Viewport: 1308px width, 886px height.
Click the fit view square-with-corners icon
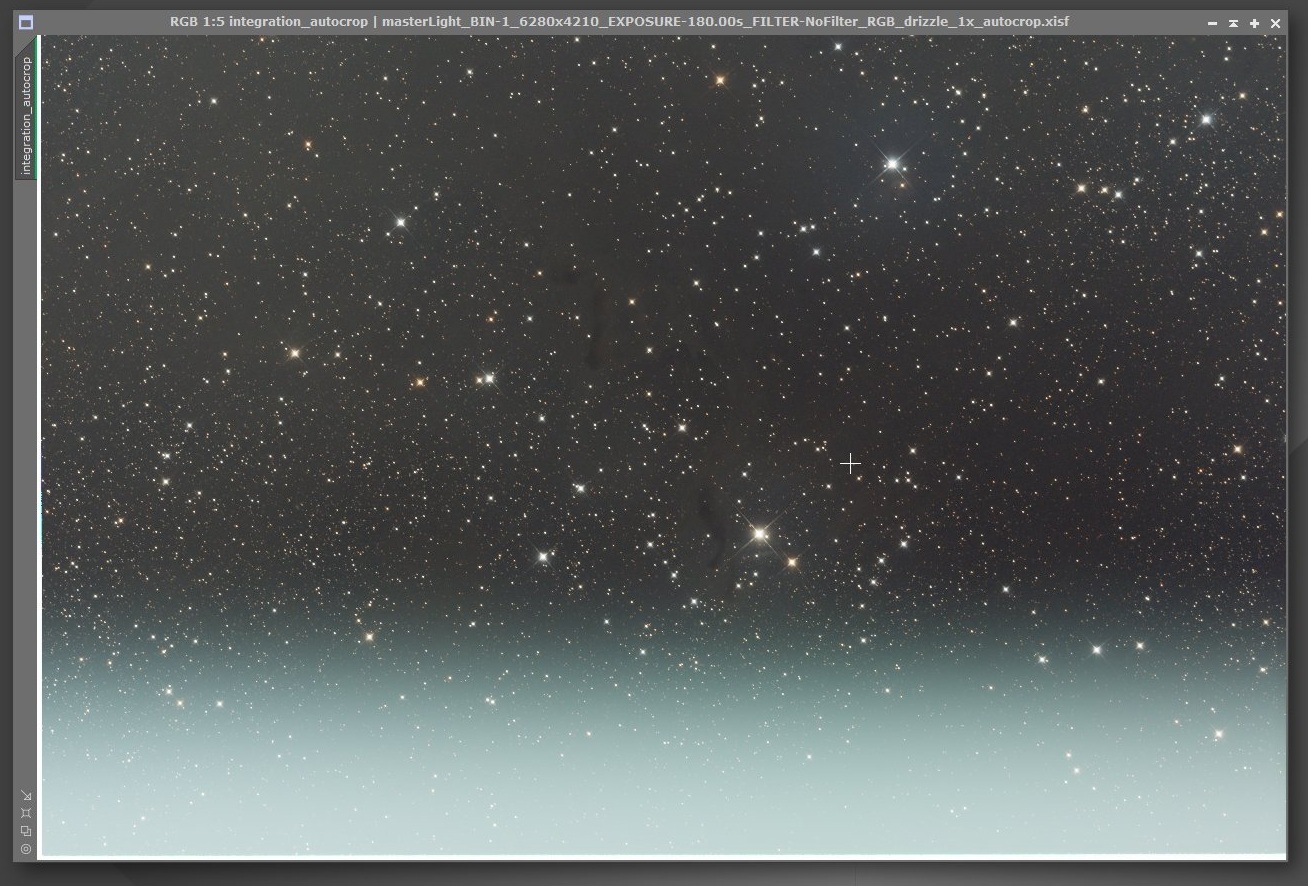point(26,813)
